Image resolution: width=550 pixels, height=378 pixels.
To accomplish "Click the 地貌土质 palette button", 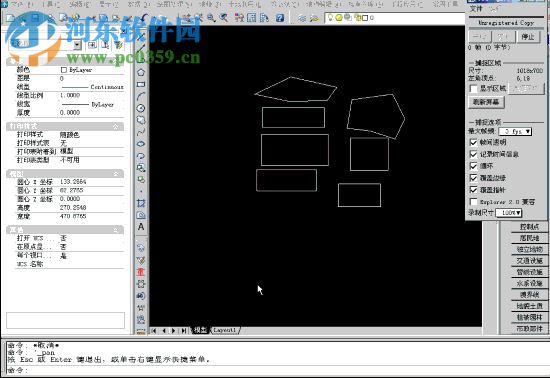I will tap(530, 306).
